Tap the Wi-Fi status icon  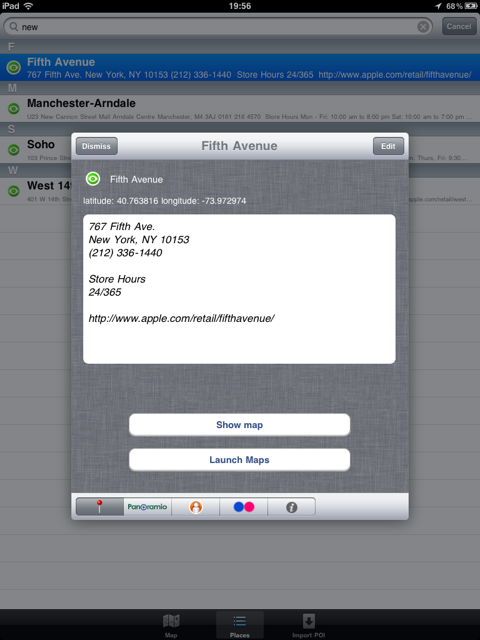click(29, 6)
